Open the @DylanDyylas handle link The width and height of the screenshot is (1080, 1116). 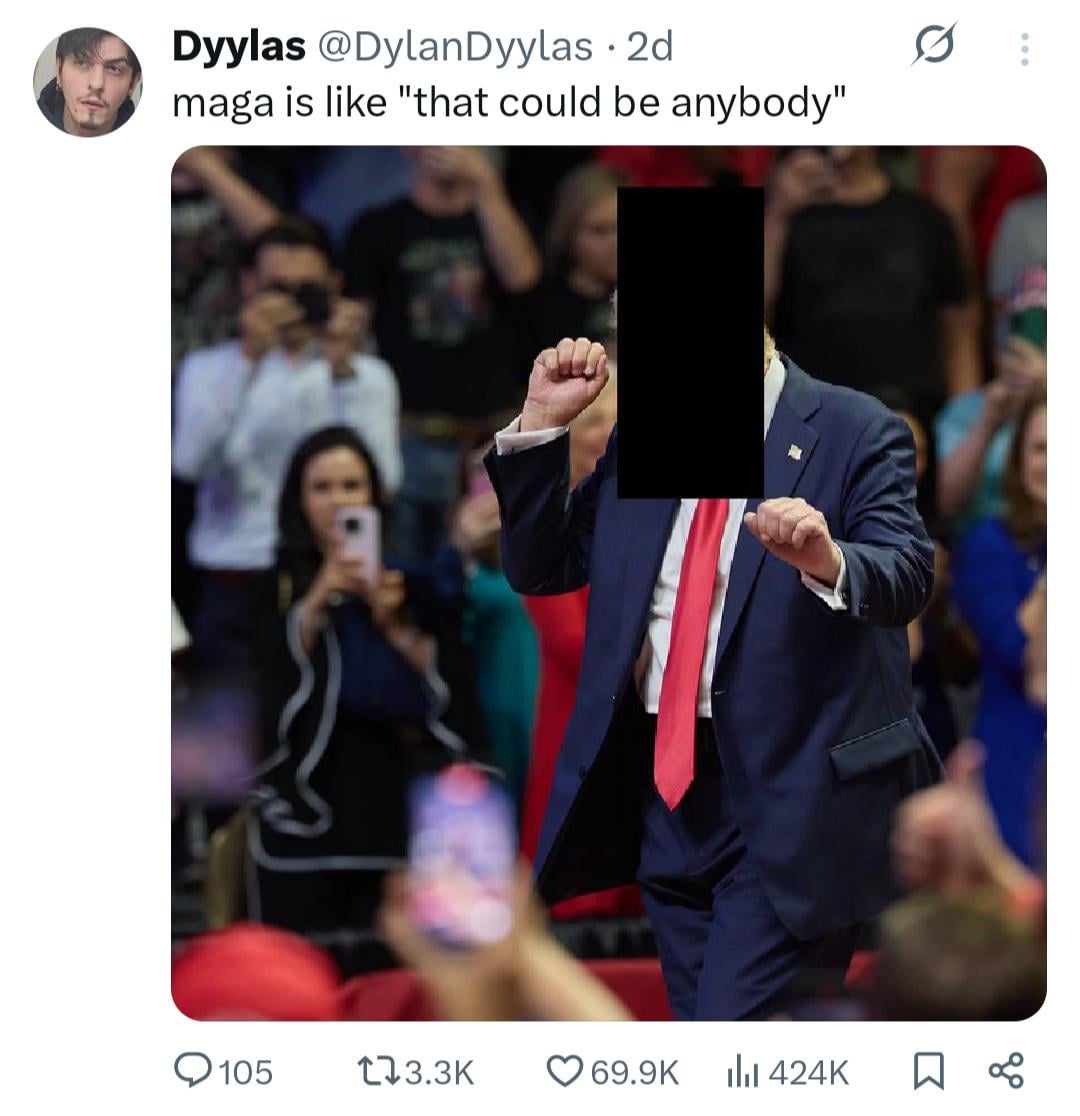[x=454, y=47]
